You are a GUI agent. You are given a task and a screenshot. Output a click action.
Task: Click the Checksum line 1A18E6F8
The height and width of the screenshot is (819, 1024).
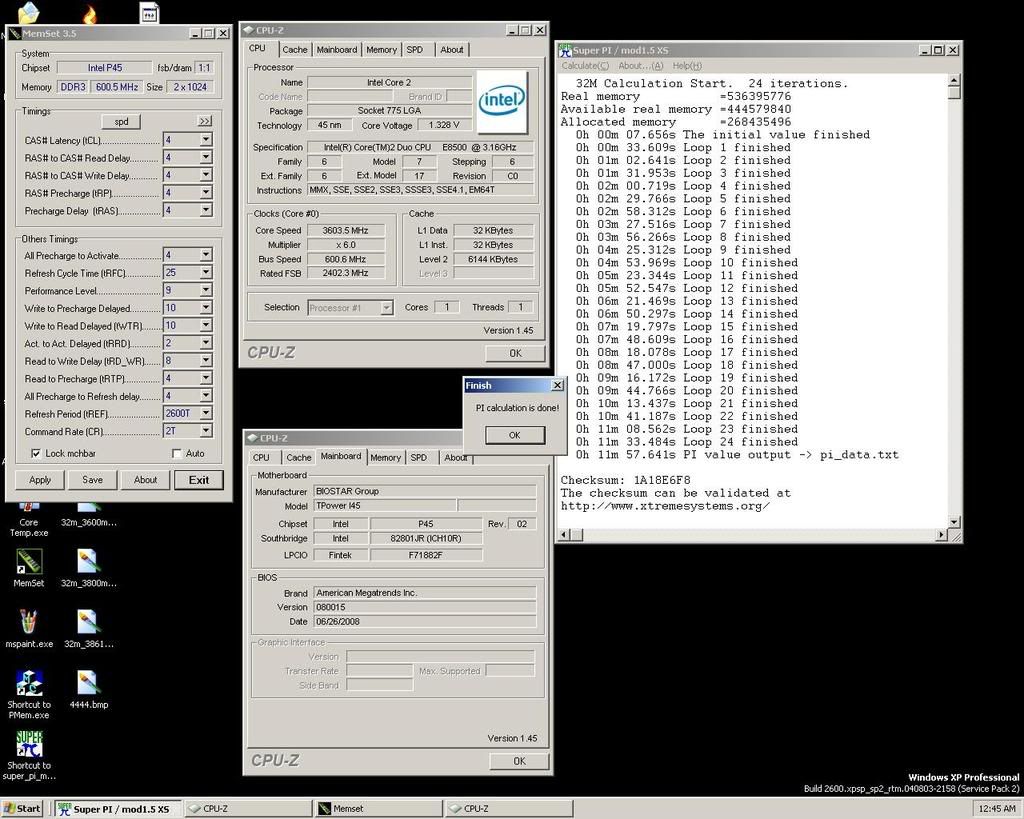pos(625,480)
